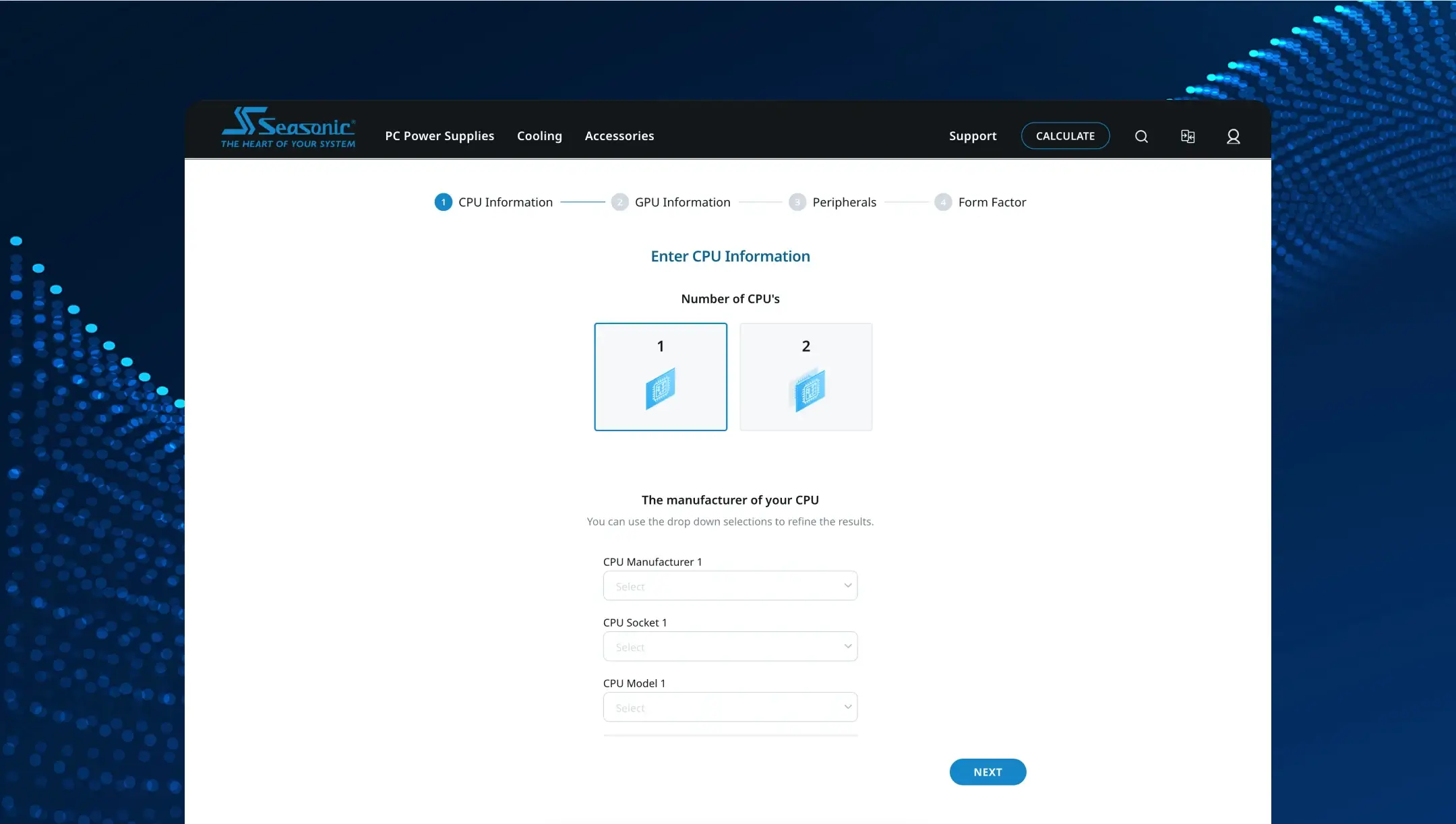Open the user account icon
1456x824 pixels.
(x=1233, y=136)
